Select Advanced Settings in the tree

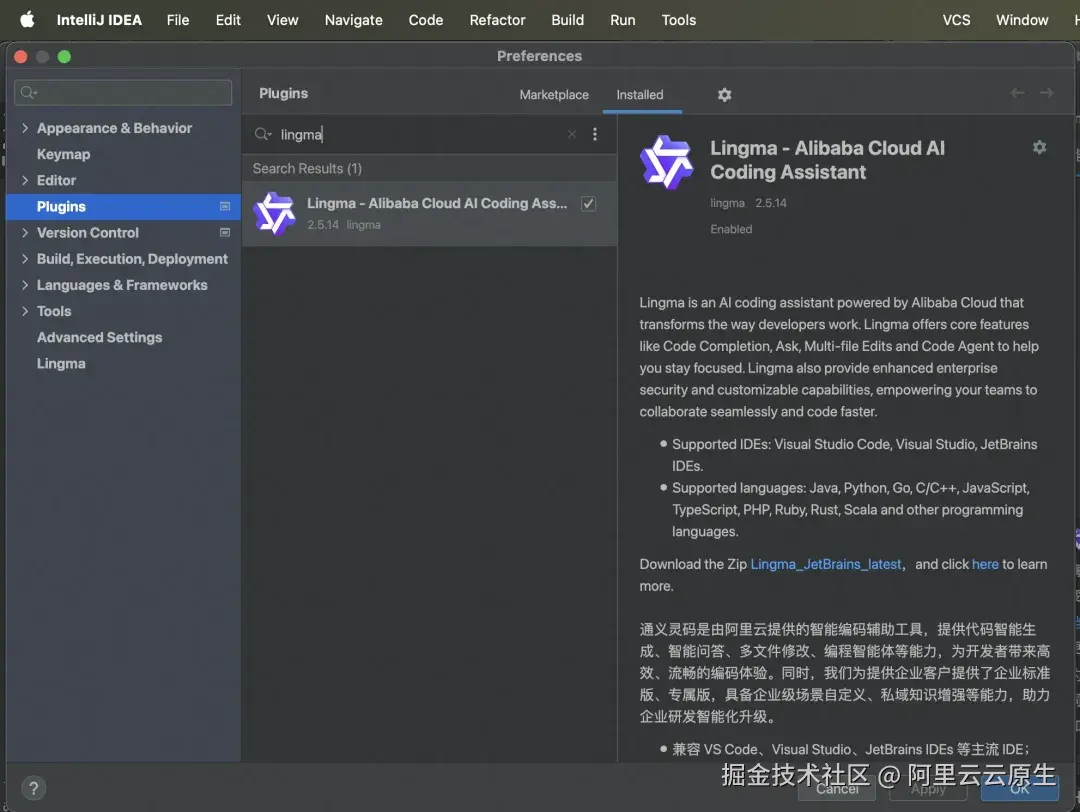(x=100, y=337)
